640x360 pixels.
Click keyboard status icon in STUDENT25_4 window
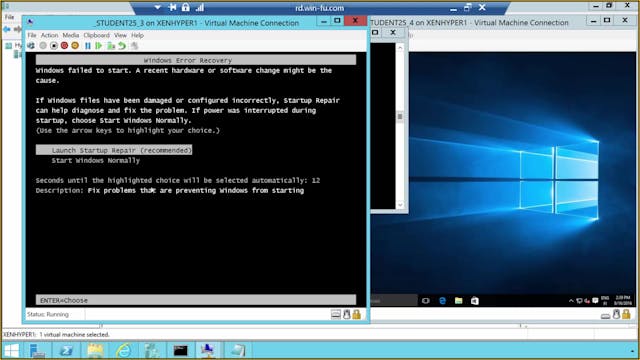click(x=606, y=315)
